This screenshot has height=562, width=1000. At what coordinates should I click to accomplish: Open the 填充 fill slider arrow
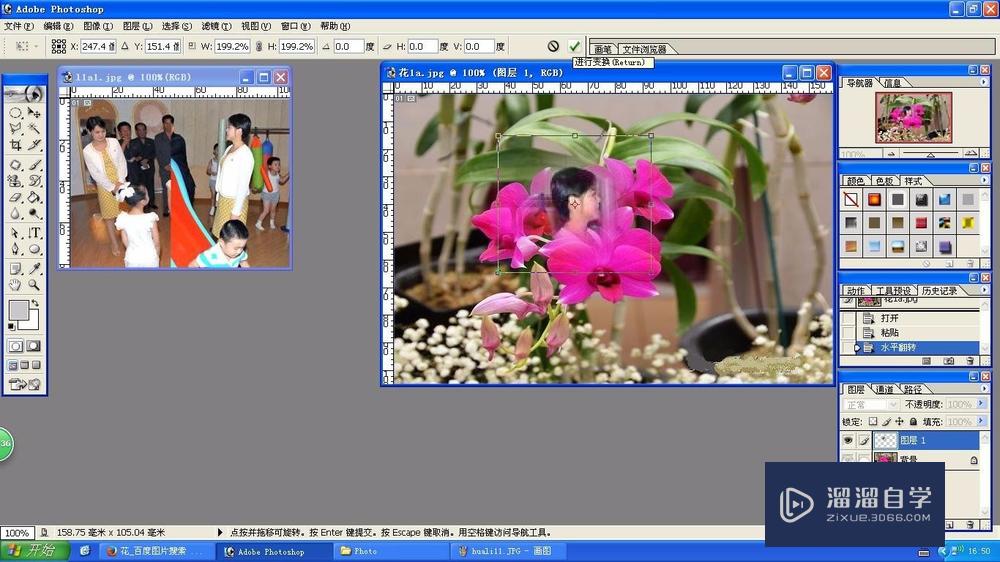982,421
